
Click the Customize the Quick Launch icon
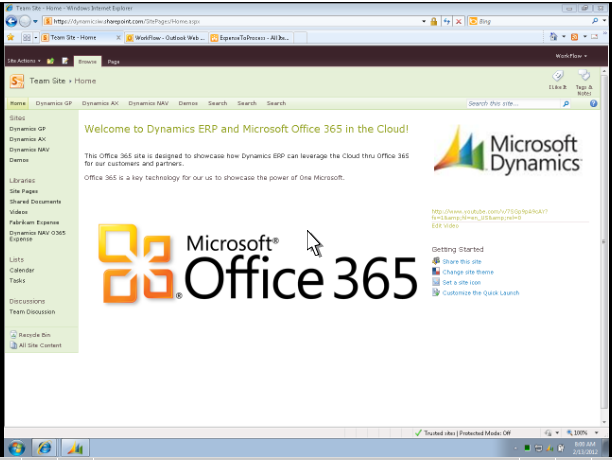pos(436,292)
